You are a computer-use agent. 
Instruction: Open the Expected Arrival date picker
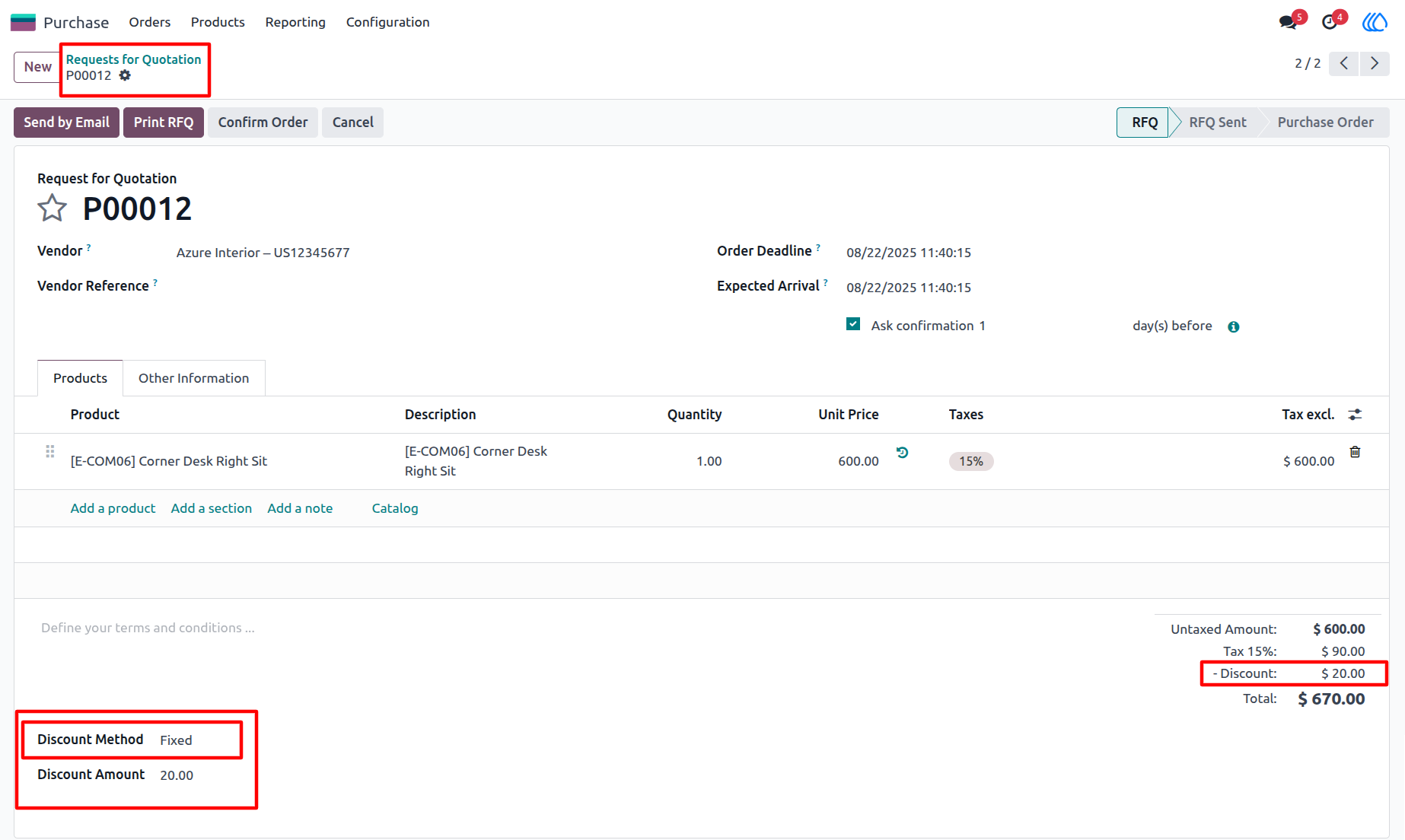click(909, 288)
